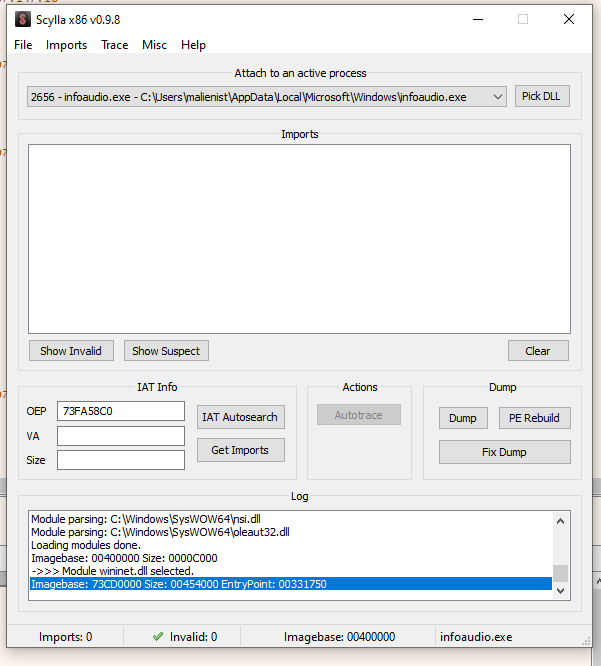
Task: Click inside the OEP address field
Action: 121,411
